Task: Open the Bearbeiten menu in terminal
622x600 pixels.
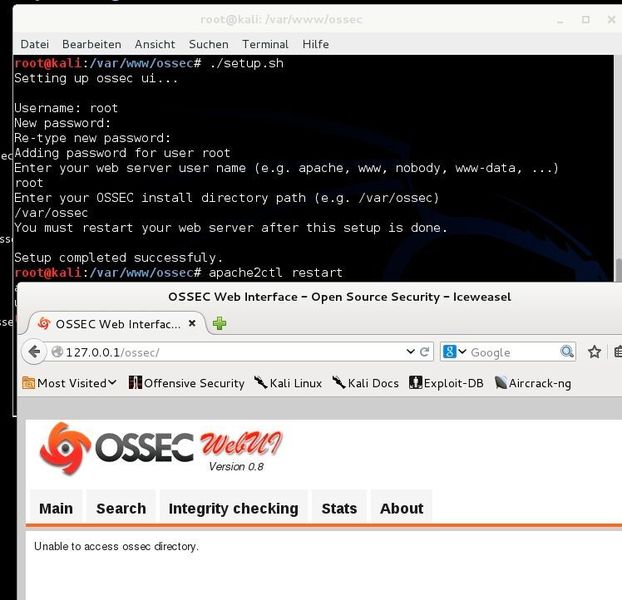Action: click(92, 44)
